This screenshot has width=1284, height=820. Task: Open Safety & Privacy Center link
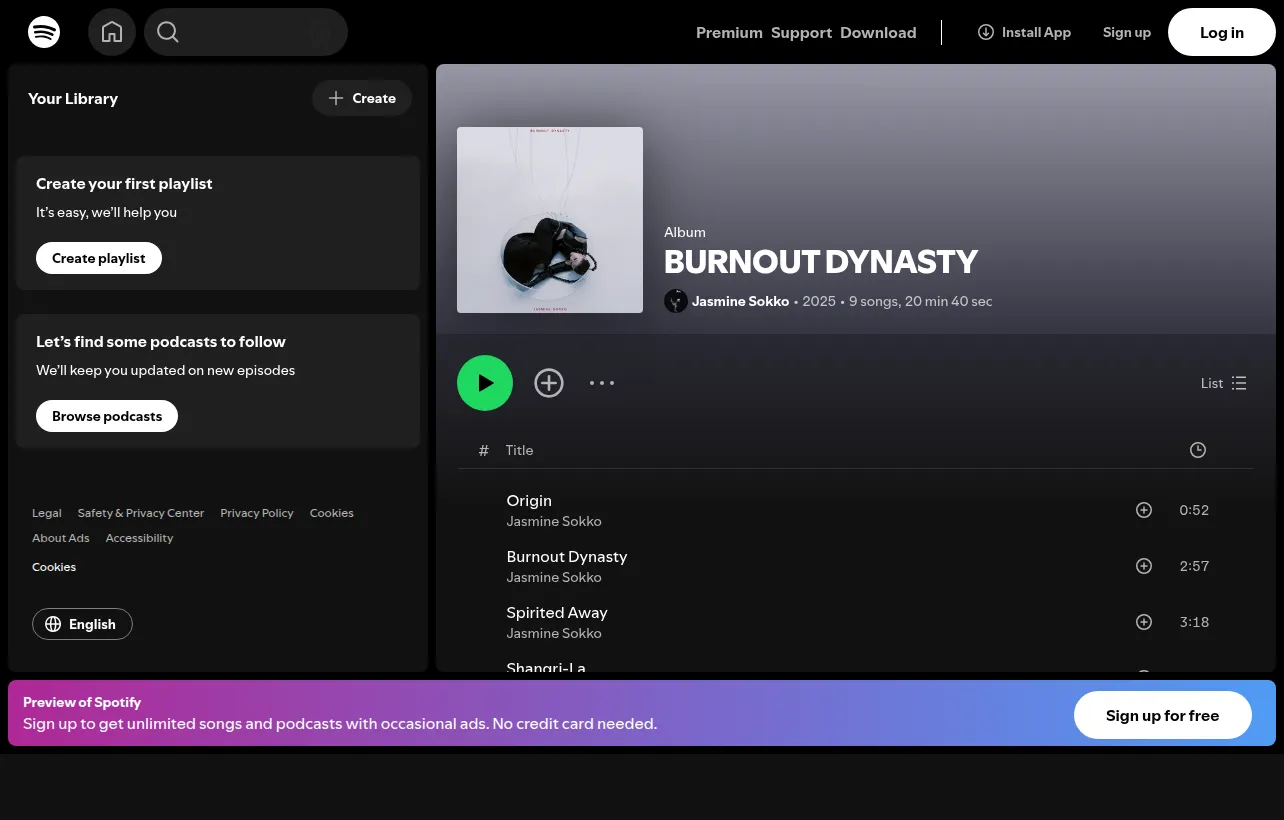(141, 513)
